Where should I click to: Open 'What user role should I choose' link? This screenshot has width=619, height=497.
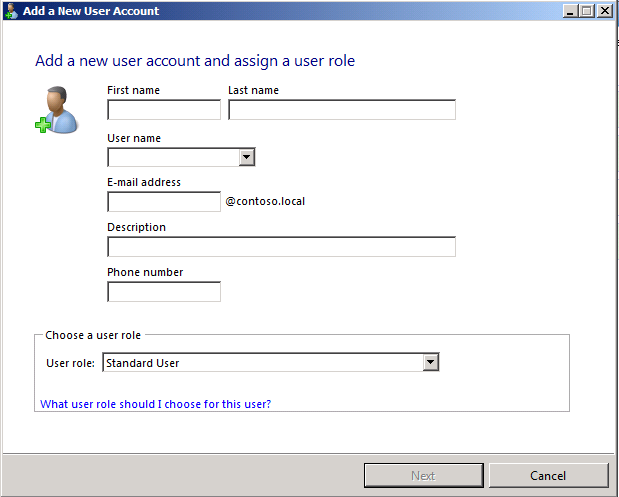(155, 404)
